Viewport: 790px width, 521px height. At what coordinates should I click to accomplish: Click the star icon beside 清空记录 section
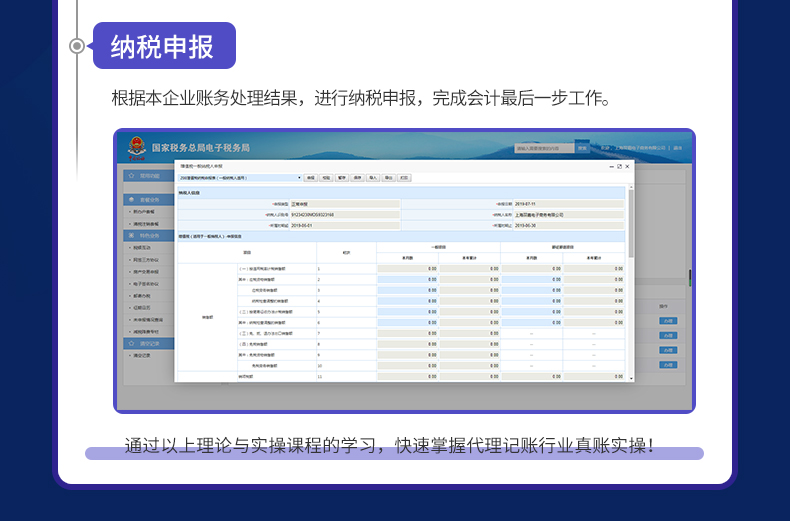coord(130,343)
